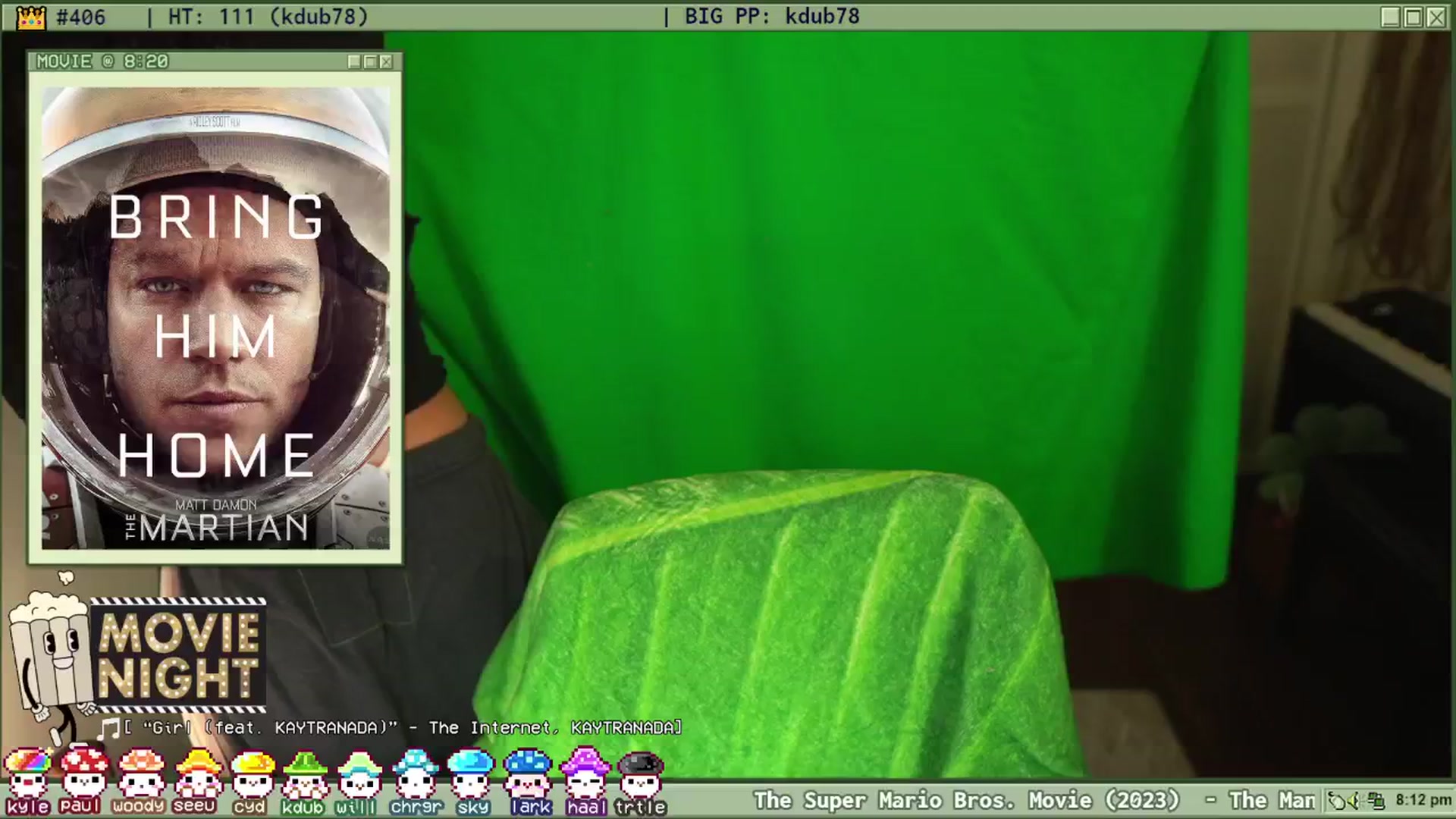Click the sky name label
This screenshot has height=819, width=1456.
click(473, 808)
